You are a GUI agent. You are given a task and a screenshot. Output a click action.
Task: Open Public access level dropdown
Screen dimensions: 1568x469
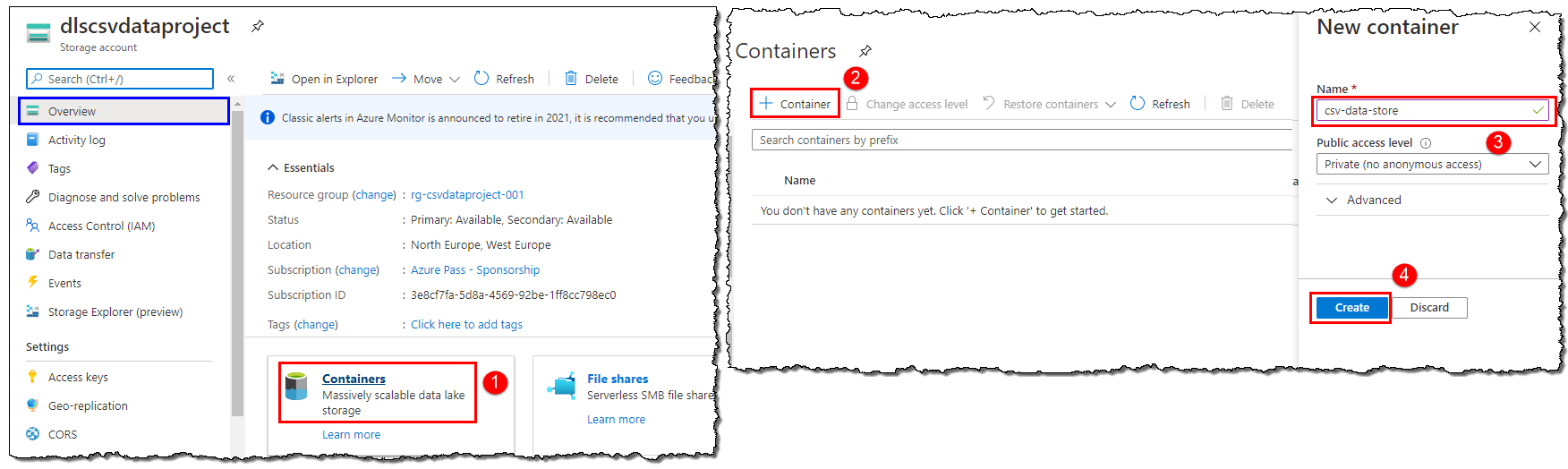click(1432, 165)
